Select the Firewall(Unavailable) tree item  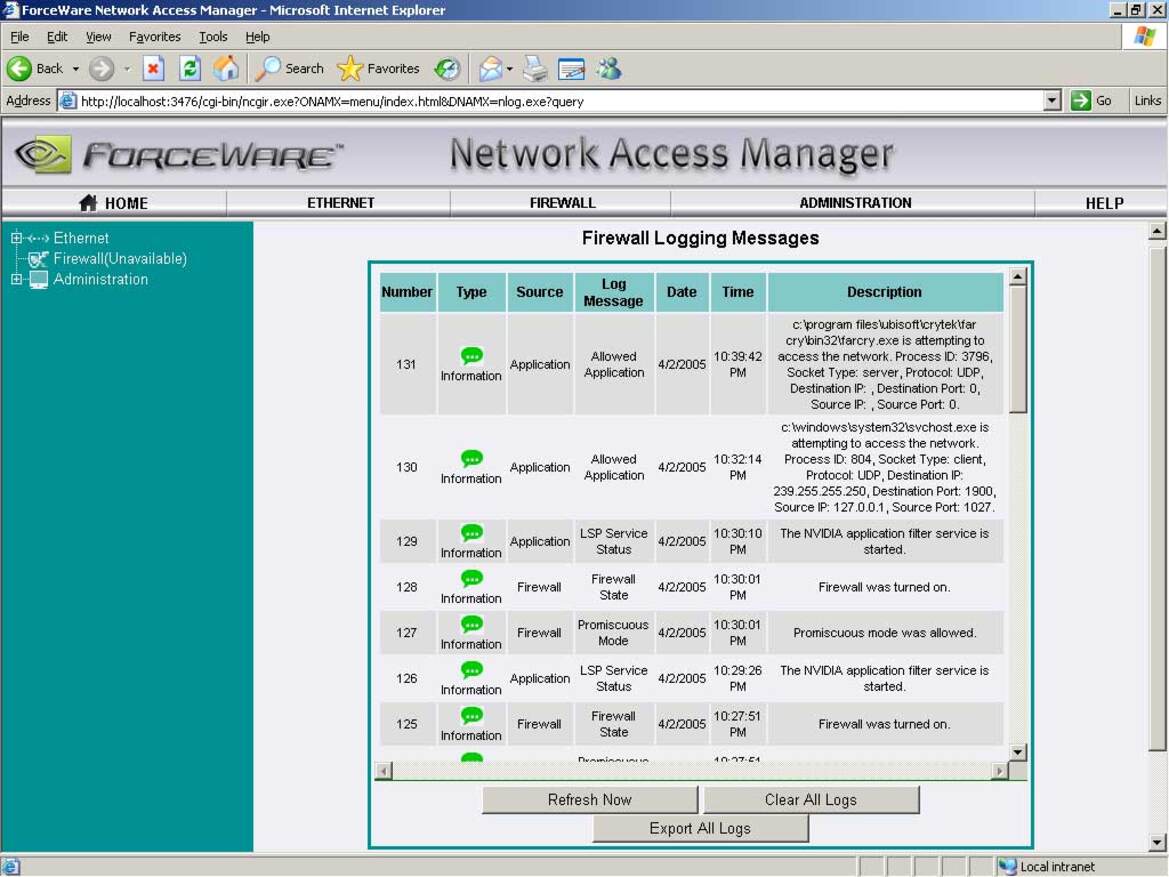click(x=120, y=259)
